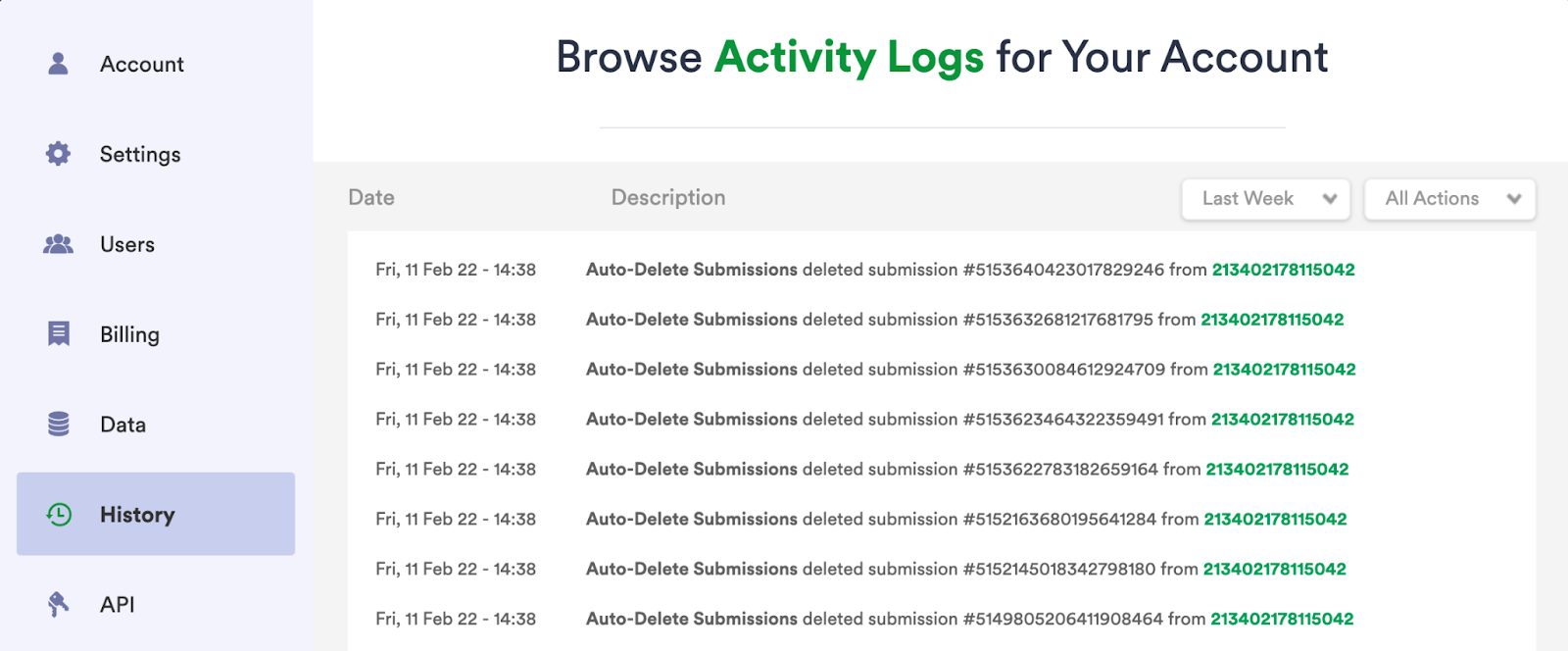Image resolution: width=1568 pixels, height=651 pixels.
Task: Click the Description column header
Action: tap(668, 198)
